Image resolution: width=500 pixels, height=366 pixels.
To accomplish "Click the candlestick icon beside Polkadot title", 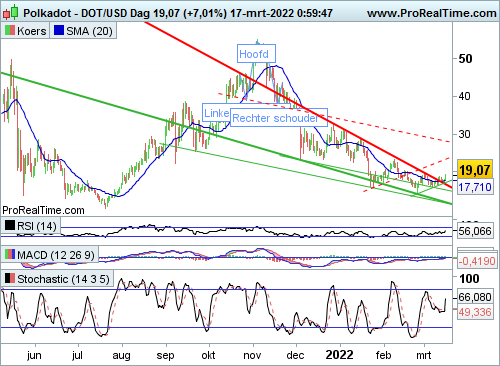I will pyautogui.click(x=10, y=12).
